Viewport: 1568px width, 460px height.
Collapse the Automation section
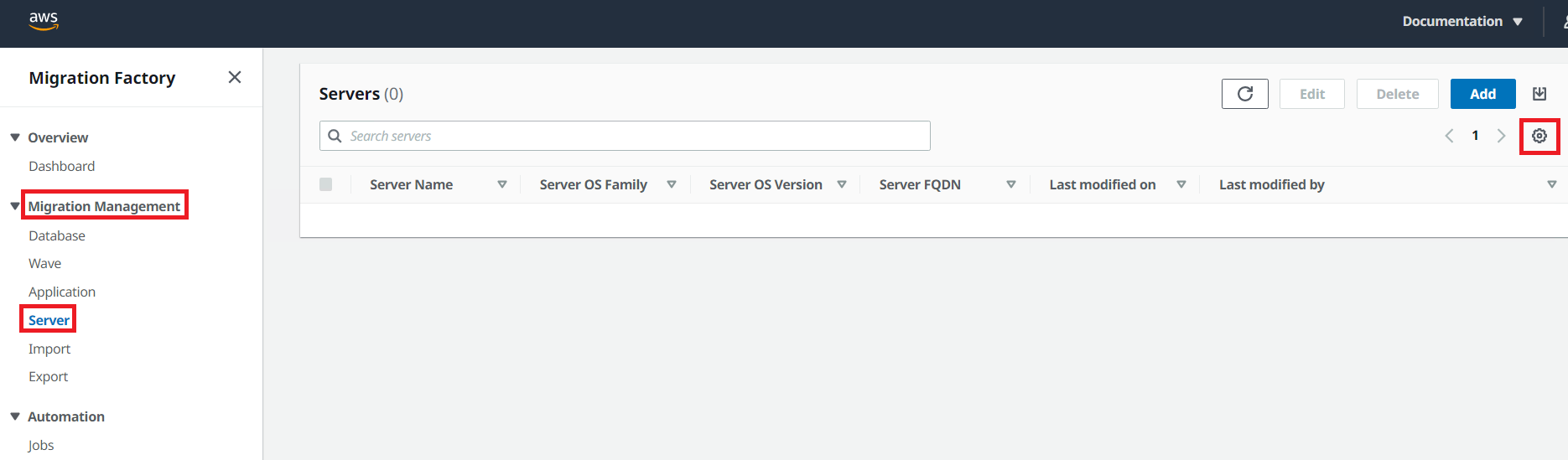(15, 416)
